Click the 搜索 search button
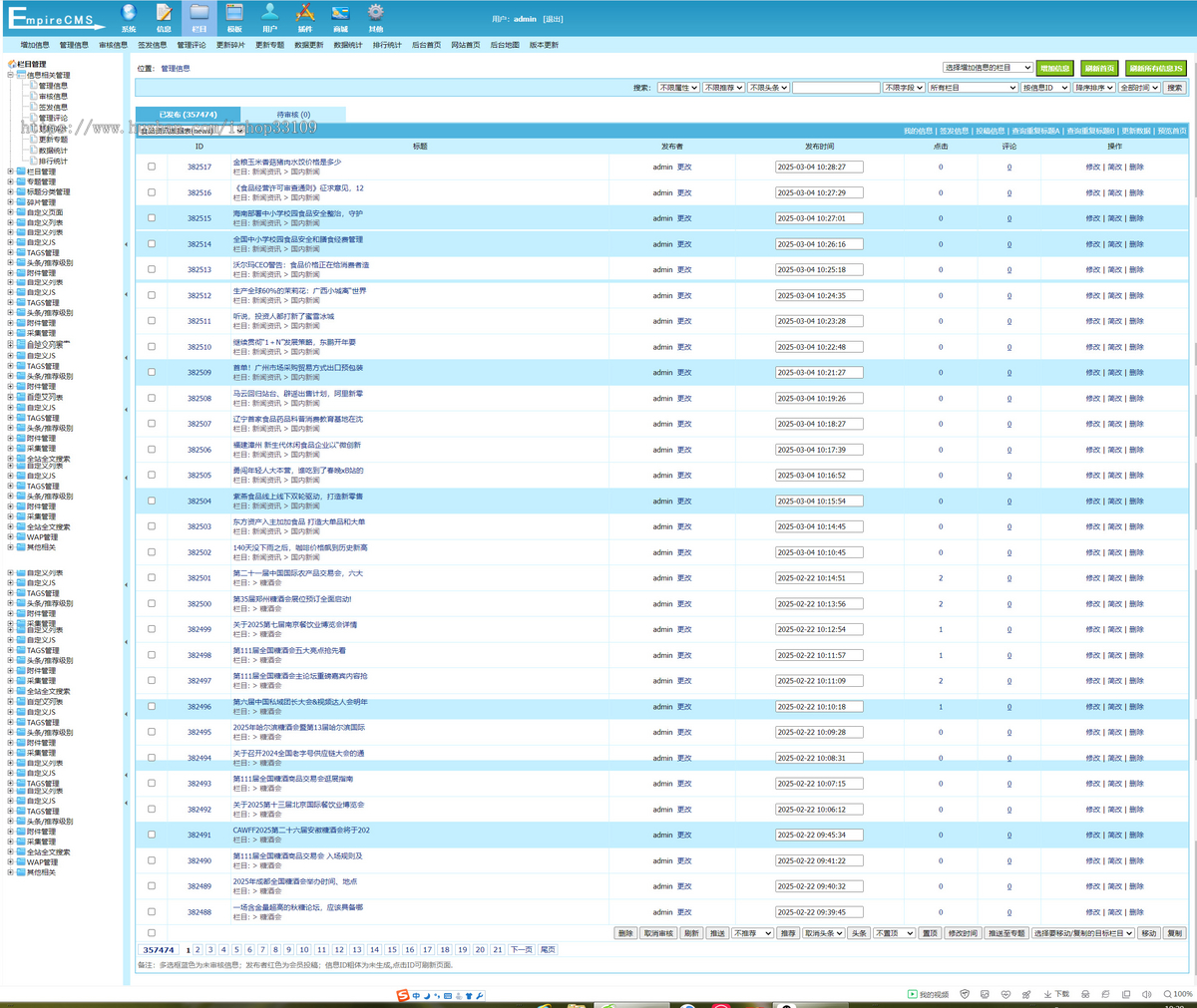 (1175, 88)
